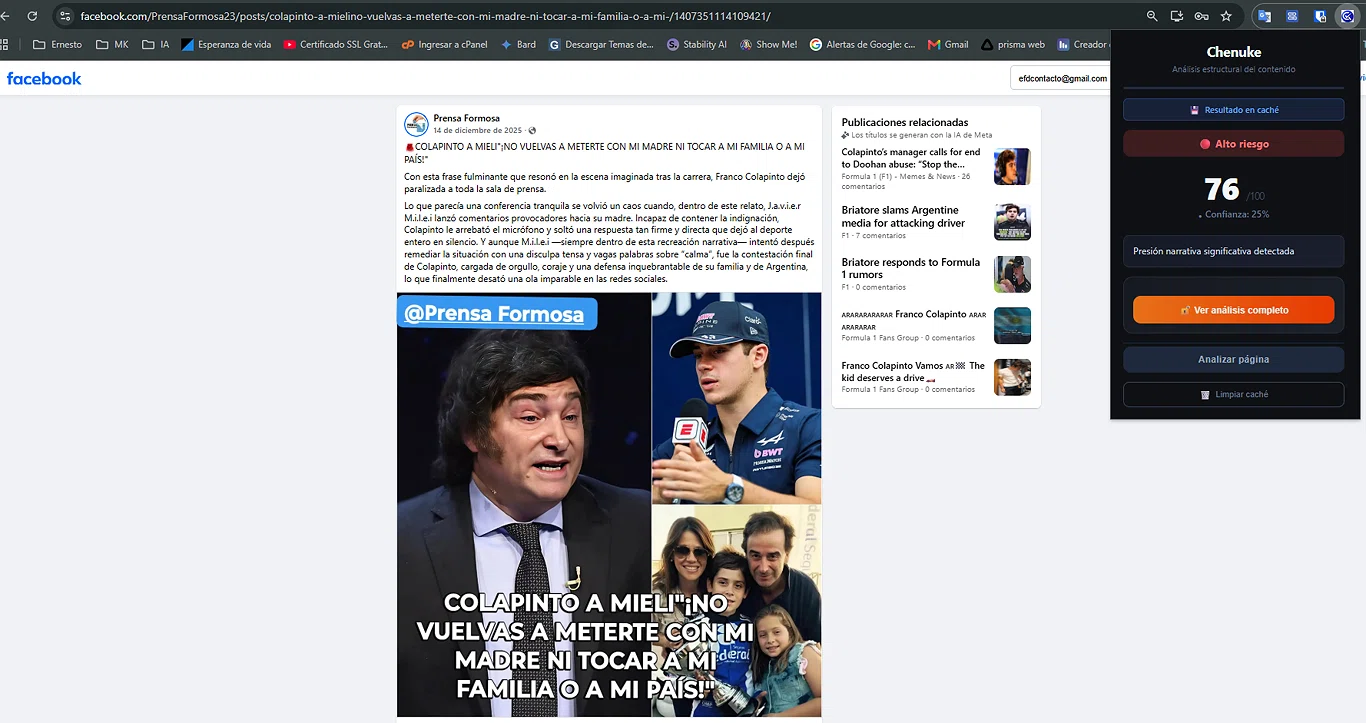Open the Esperanza de vida bookmark
Image resolution: width=1366 pixels, height=723 pixels.
226,44
